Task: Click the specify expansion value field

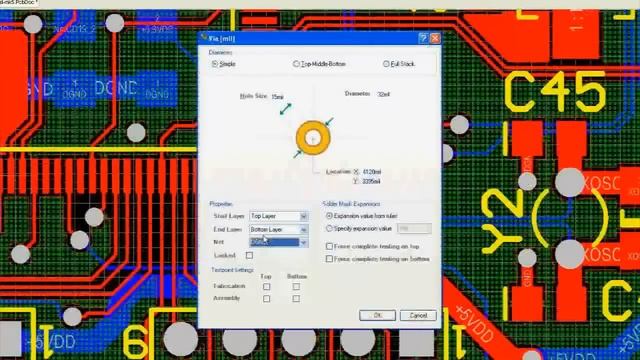Action: (x=414, y=229)
